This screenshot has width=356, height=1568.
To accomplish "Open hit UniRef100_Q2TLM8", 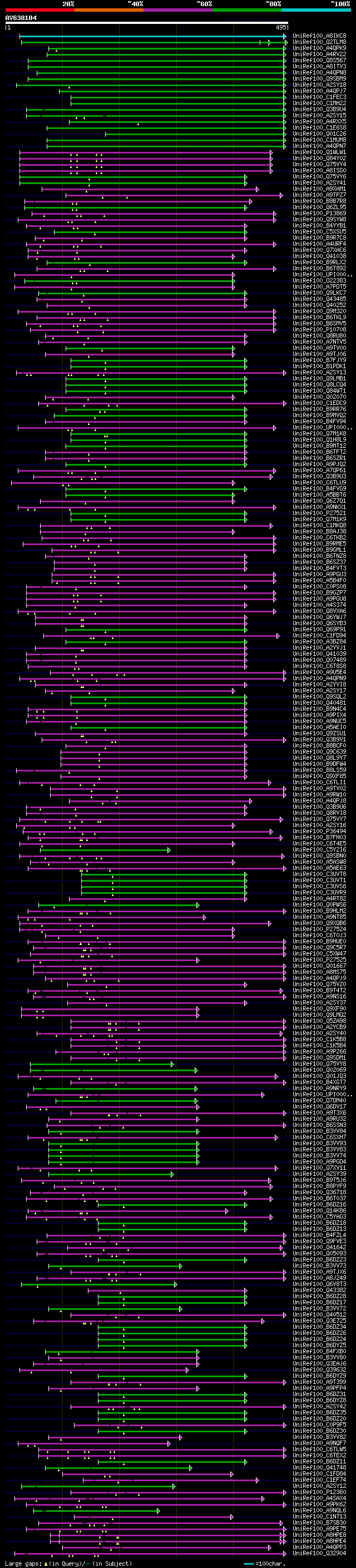I will (319, 42).
